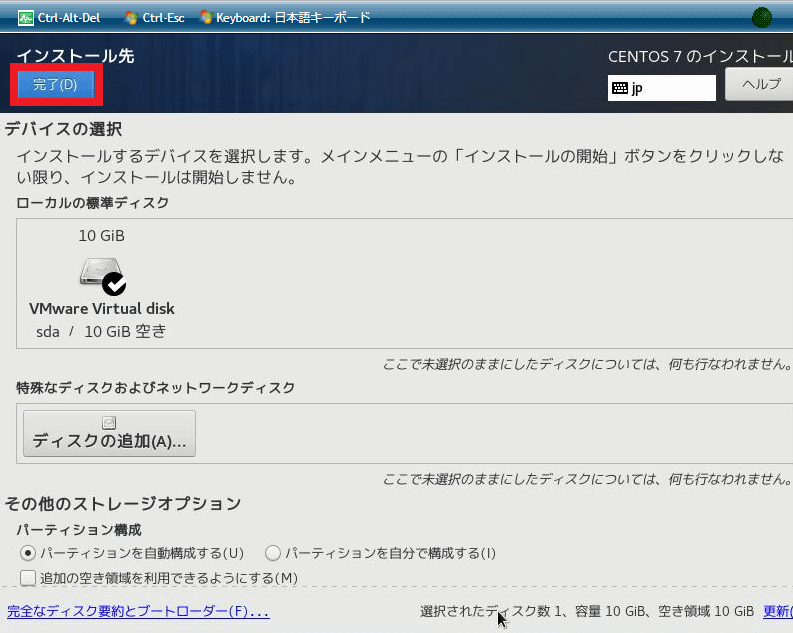The image size is (793, 633).
Task: Click the Ctrl-Alt-Del monitor icon
Action: [x=25, y=18]
